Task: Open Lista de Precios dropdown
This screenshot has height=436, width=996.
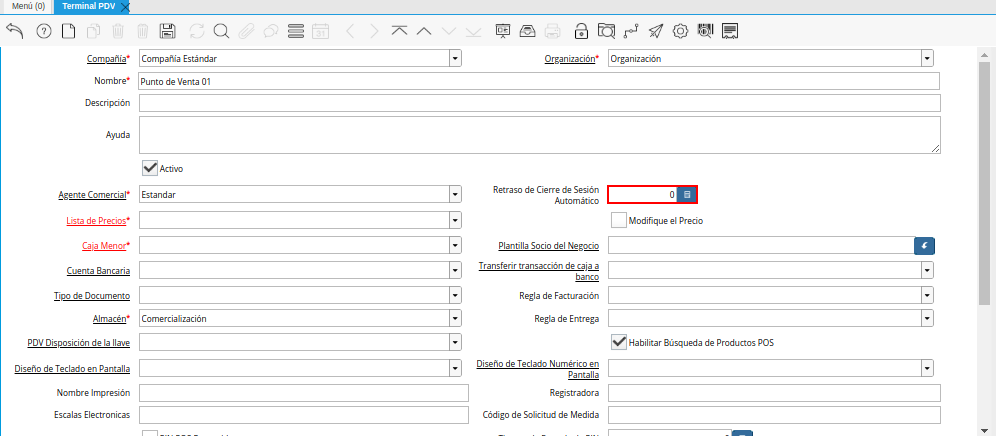Action: pos(455,220)
